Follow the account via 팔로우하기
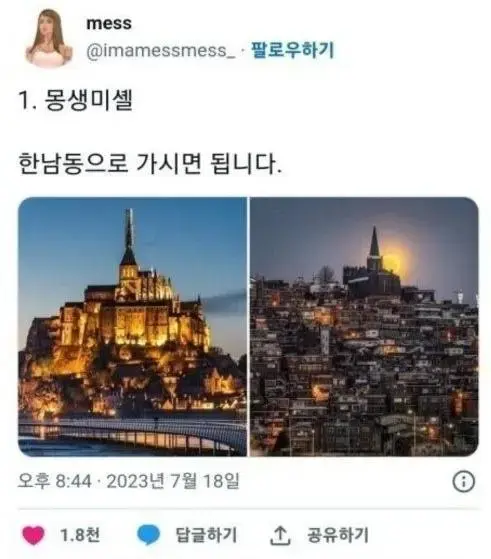This screenshot has width=491, height=559. pyautogui.click(x=293, y=50)
